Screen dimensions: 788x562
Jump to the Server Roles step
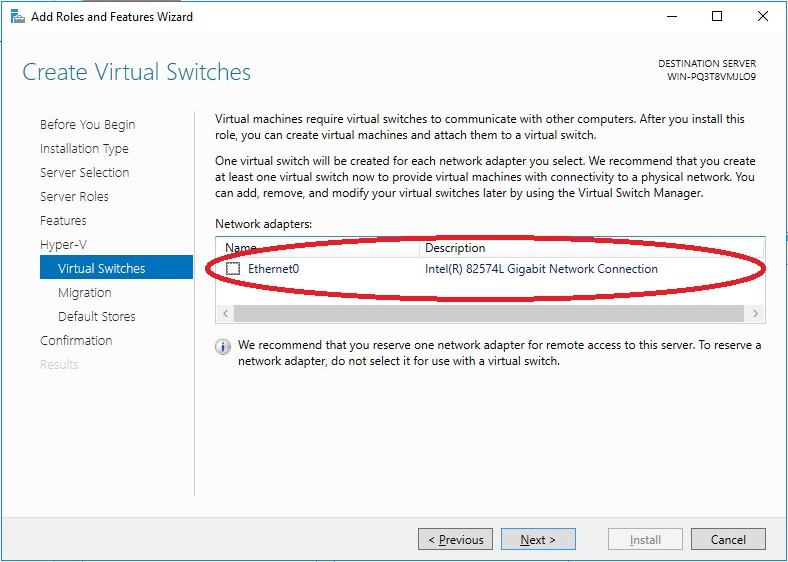[x=74, y=197]
